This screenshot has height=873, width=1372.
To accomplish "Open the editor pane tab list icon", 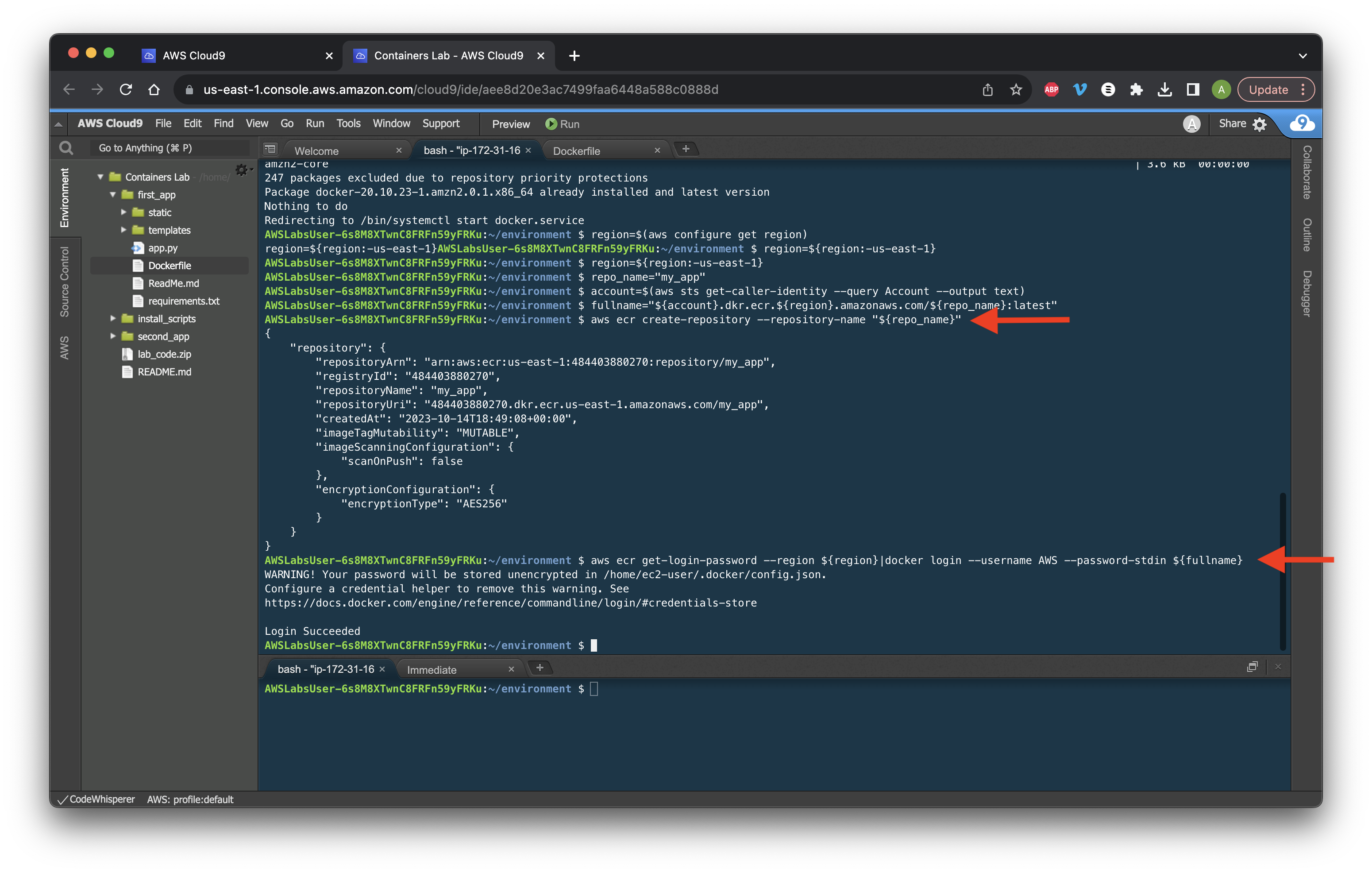I will pyautogui.click(x=270, y=149).
